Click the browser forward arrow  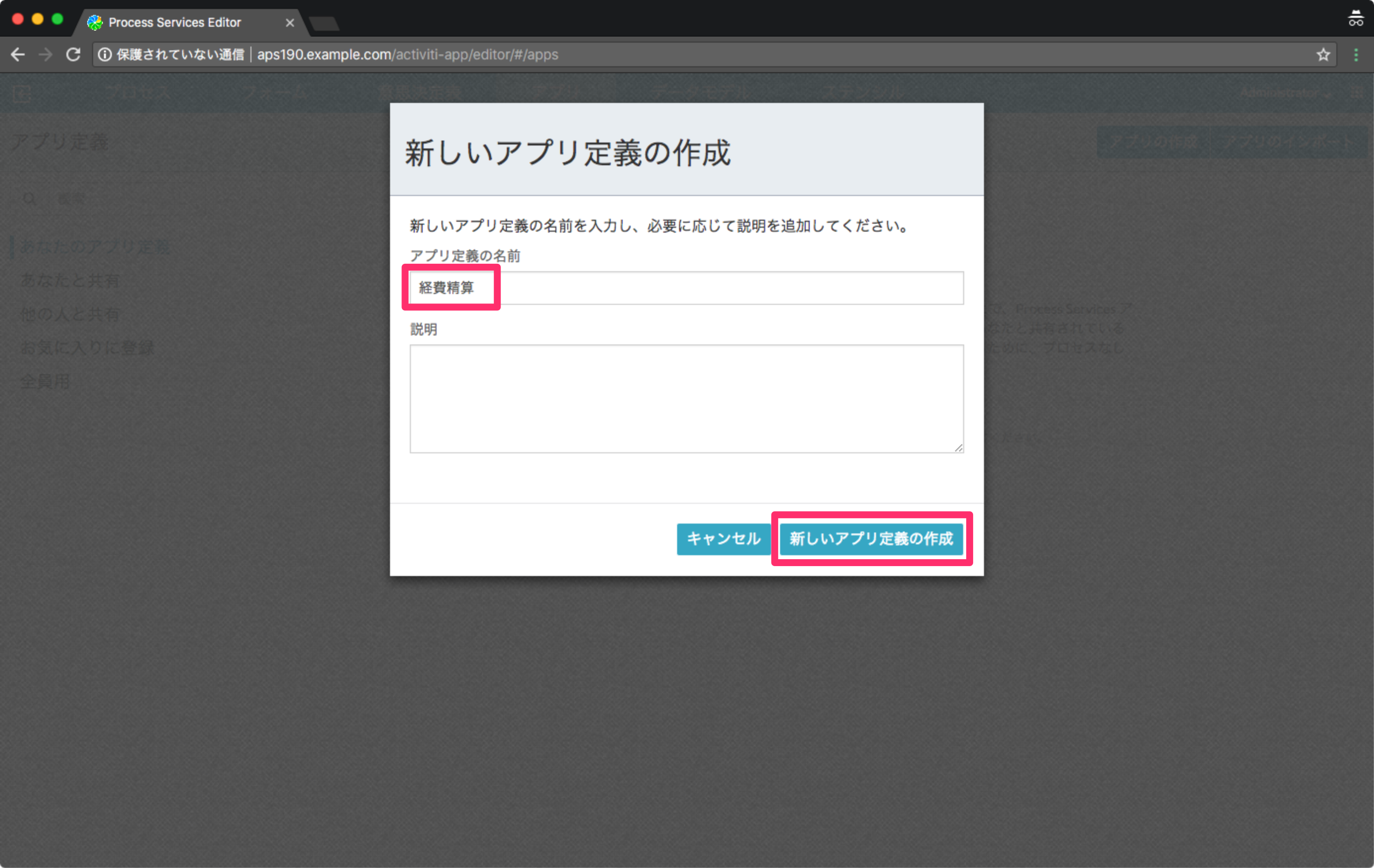tap(46, 55)
